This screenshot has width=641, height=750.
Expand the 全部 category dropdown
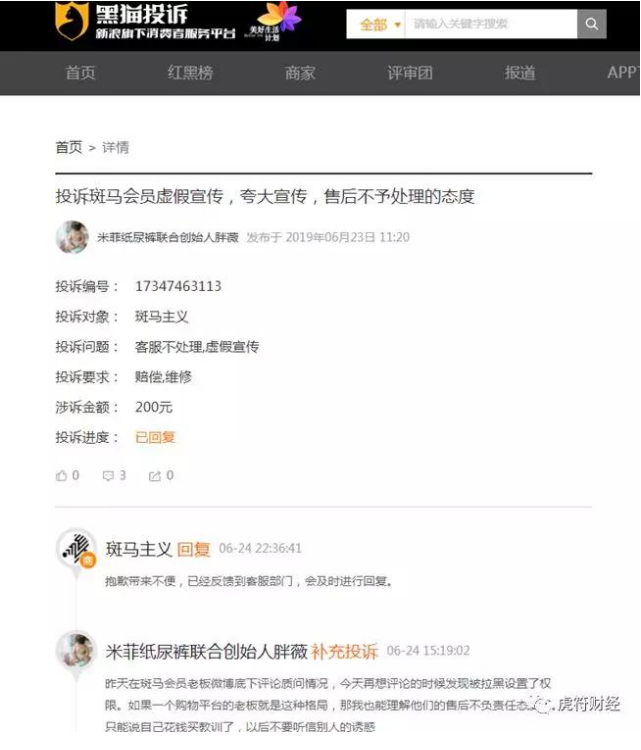pyautogui.click(x=380, y=24)
